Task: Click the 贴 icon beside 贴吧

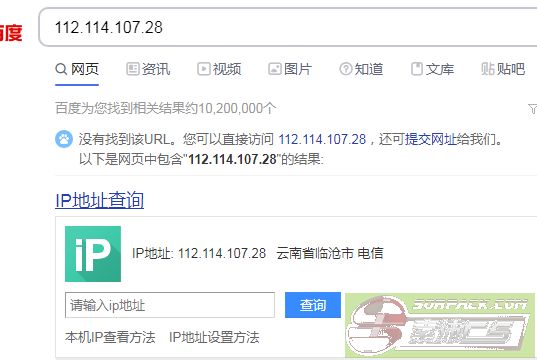Action: click(x=488, y=69)
